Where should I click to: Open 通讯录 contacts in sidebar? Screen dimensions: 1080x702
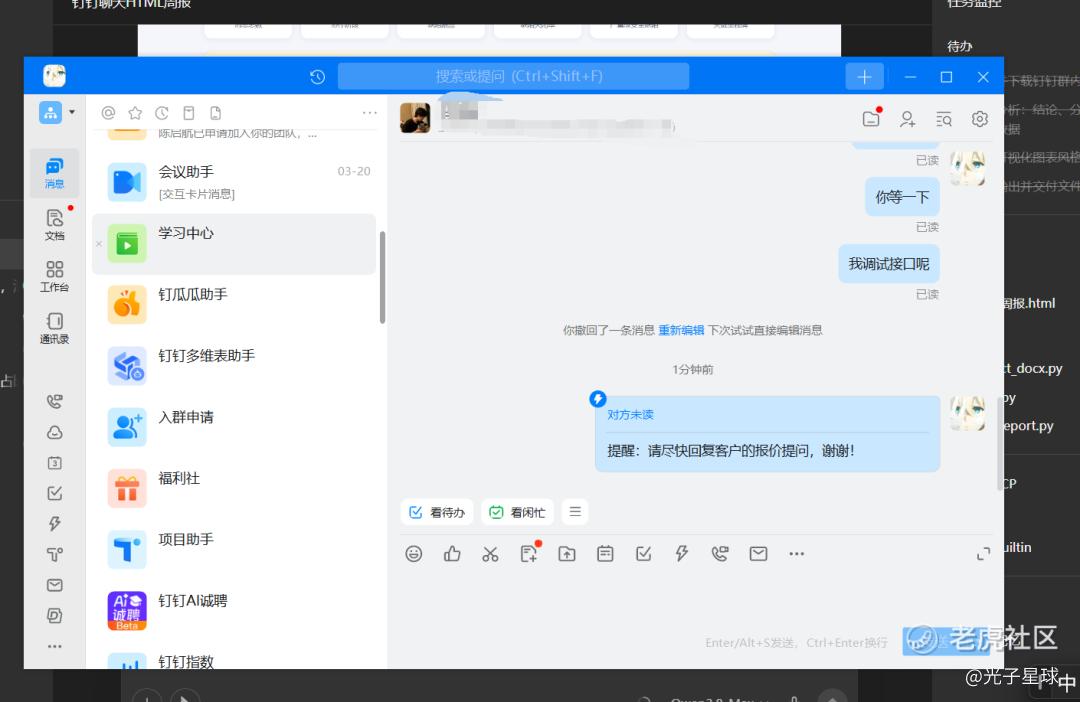pos(54,328)
